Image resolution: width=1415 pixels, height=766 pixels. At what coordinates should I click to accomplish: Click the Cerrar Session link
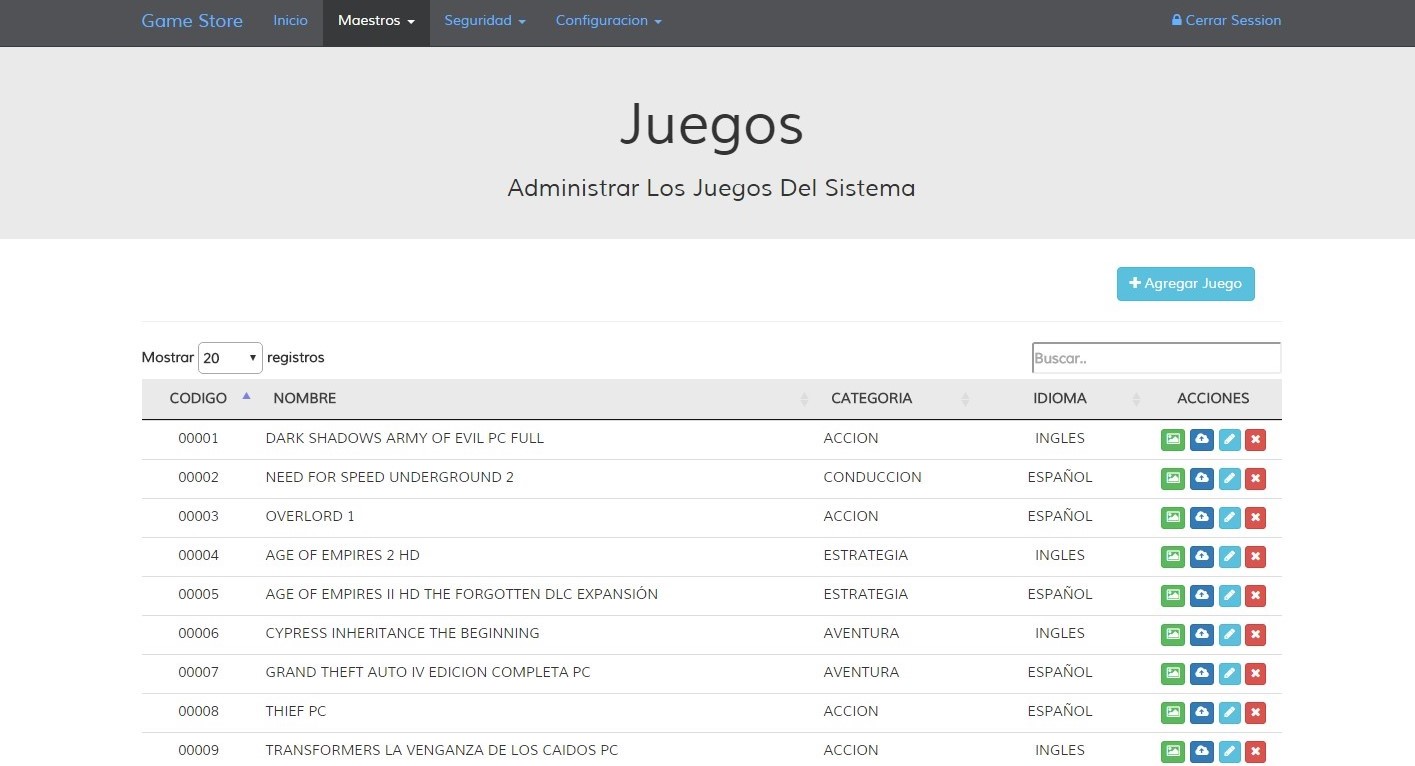pyautogui.click(x=1226, y=21)
